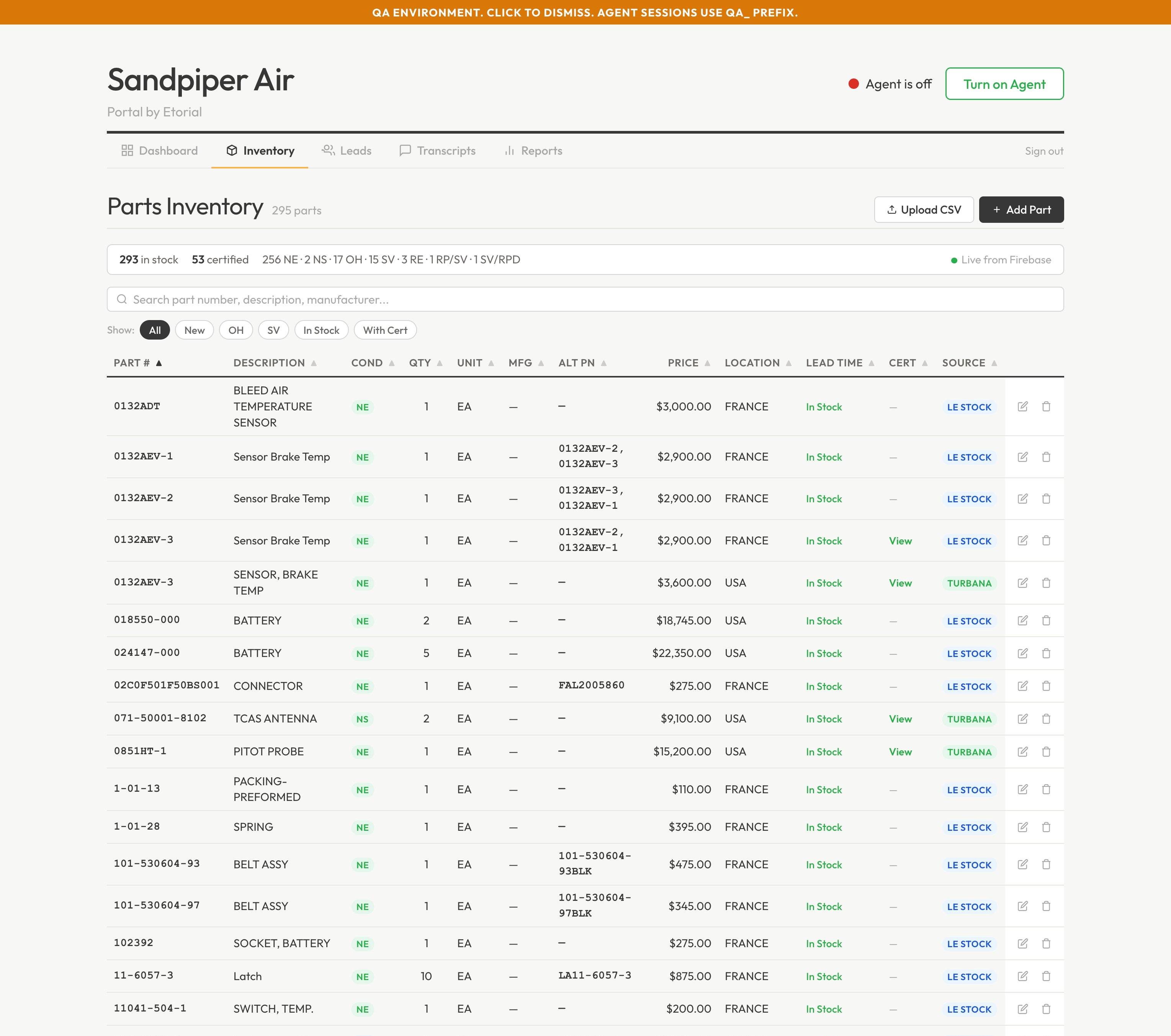This screenshot has width=1171, height=1036.
Task: Click the $22,350.00 price cell
Action: [x=681, y=654]
